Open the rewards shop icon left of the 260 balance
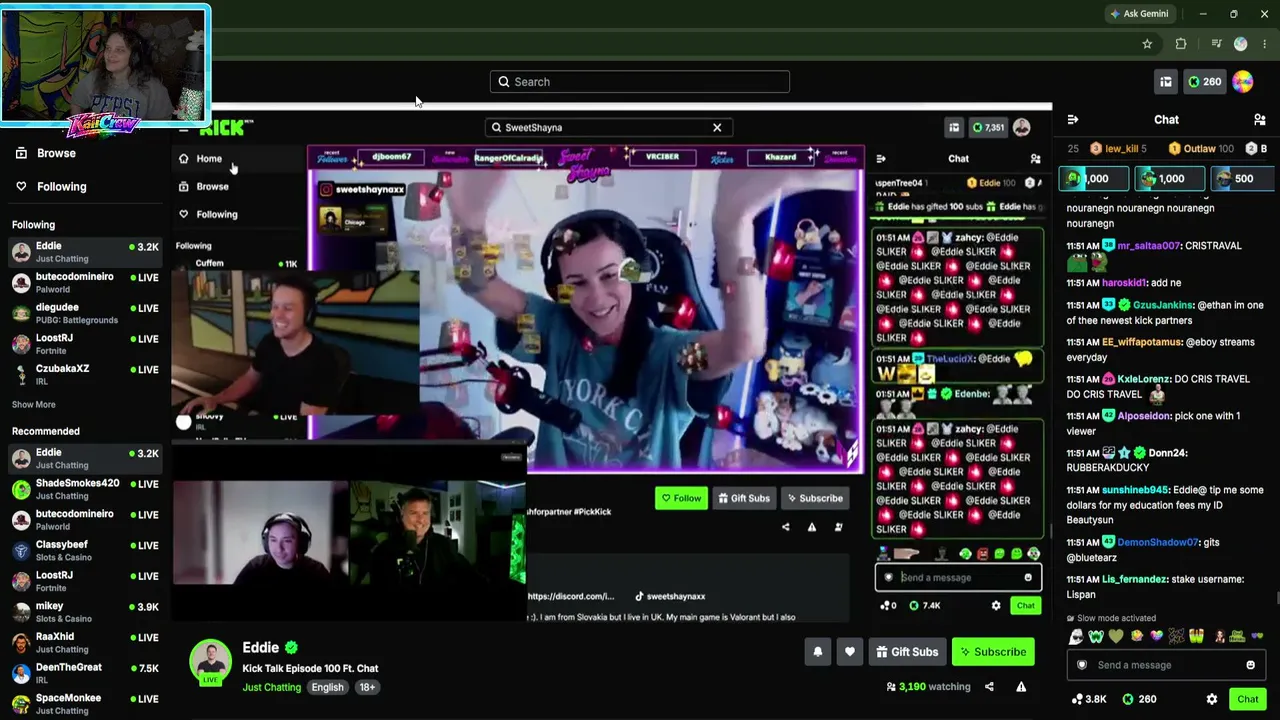Image resolution: width=1280 pixels, height=720 pixels. pyautogui.click(x=1165, y=82)
